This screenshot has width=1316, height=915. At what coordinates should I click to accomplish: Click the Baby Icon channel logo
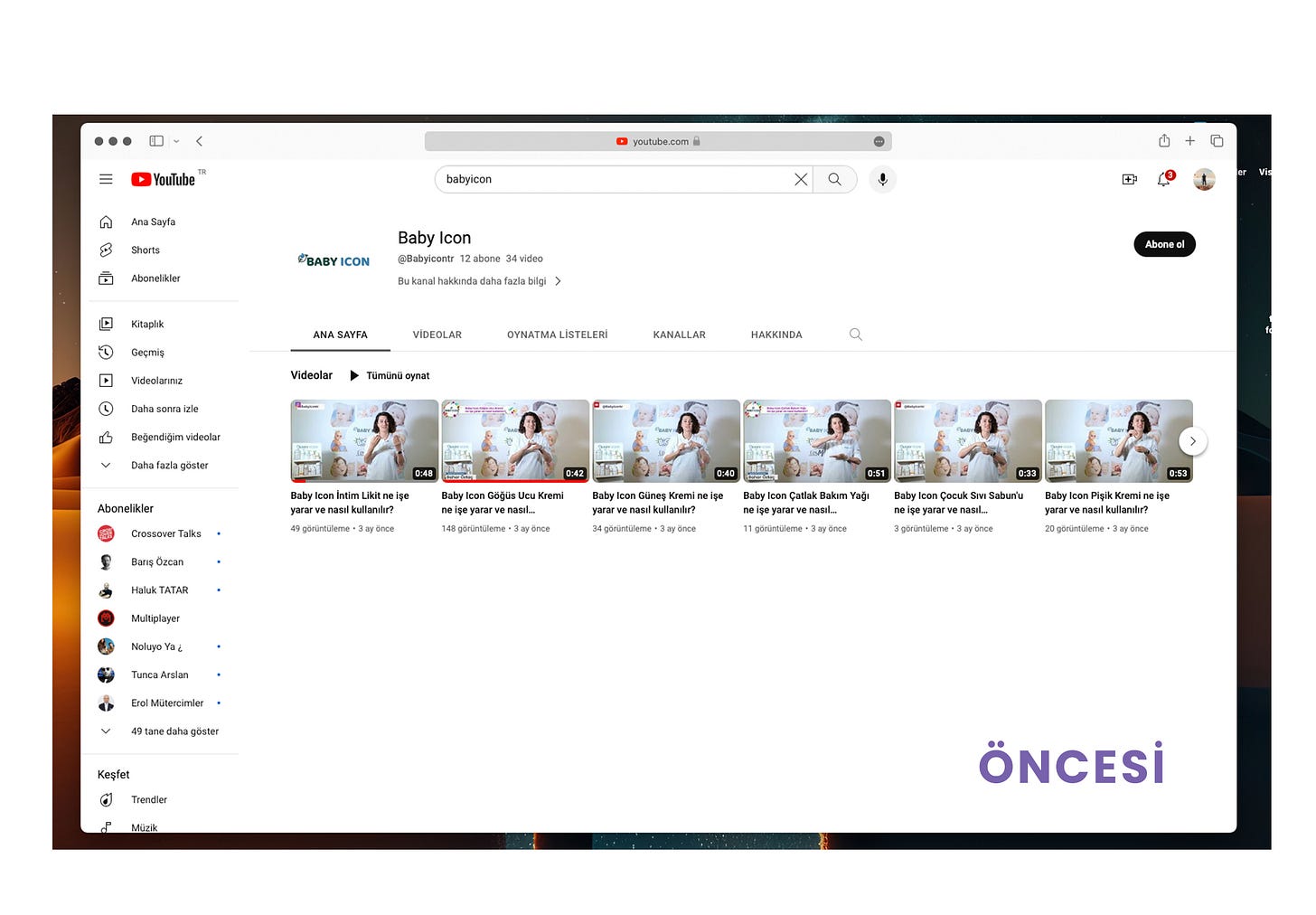coord(334,260)
